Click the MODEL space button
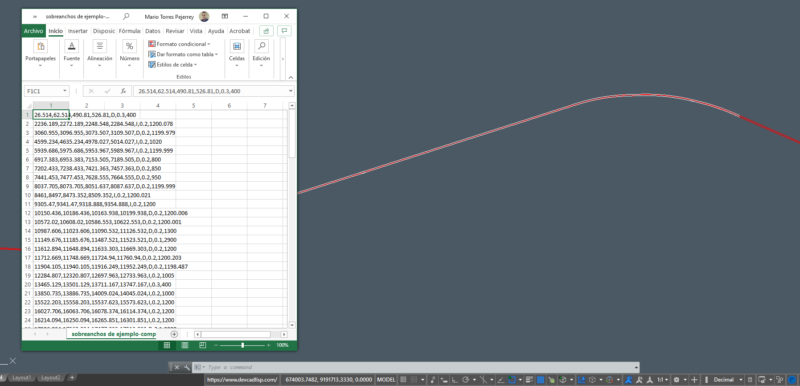 coord(386,380)
